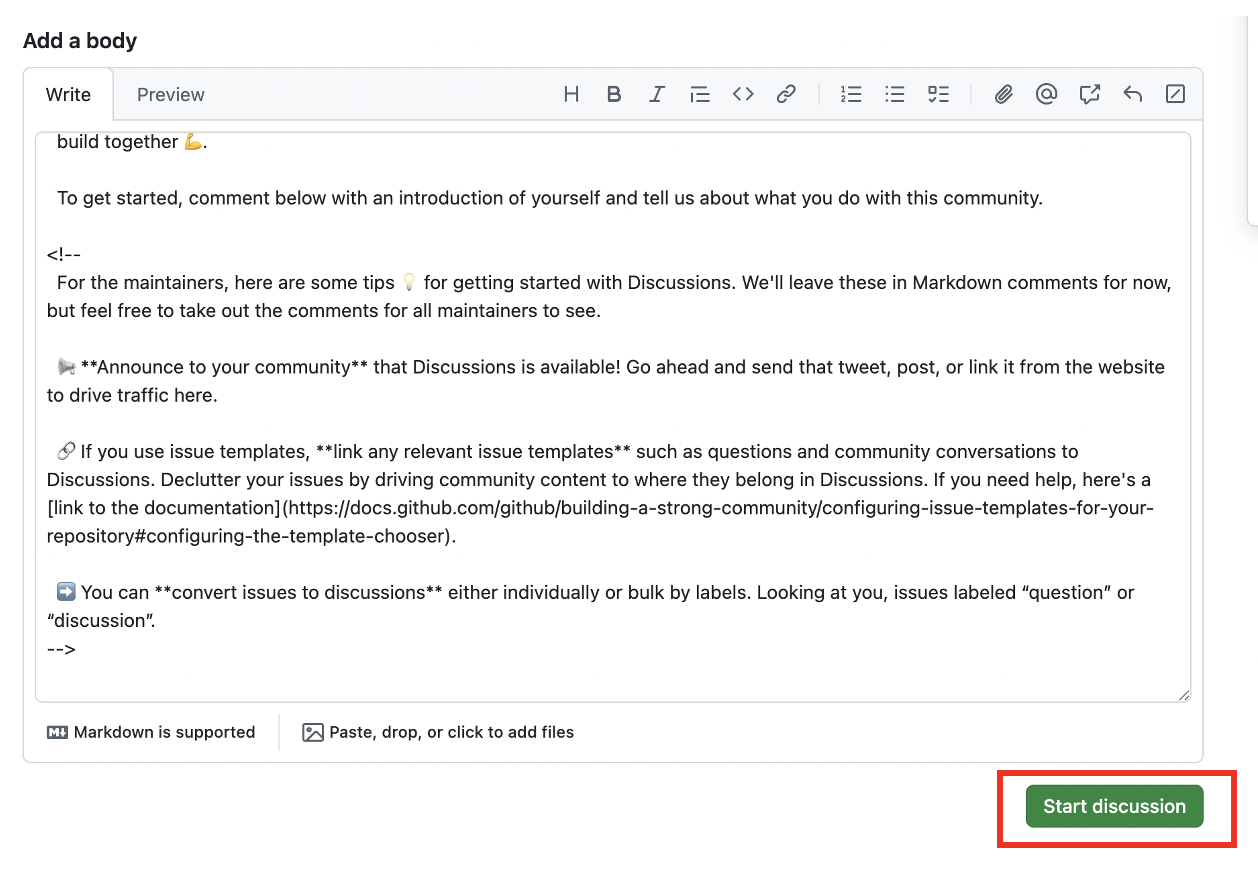Open slash commands icon in the toolbar
This screenshot has width=1258, height=882.
pos(1176,94)
